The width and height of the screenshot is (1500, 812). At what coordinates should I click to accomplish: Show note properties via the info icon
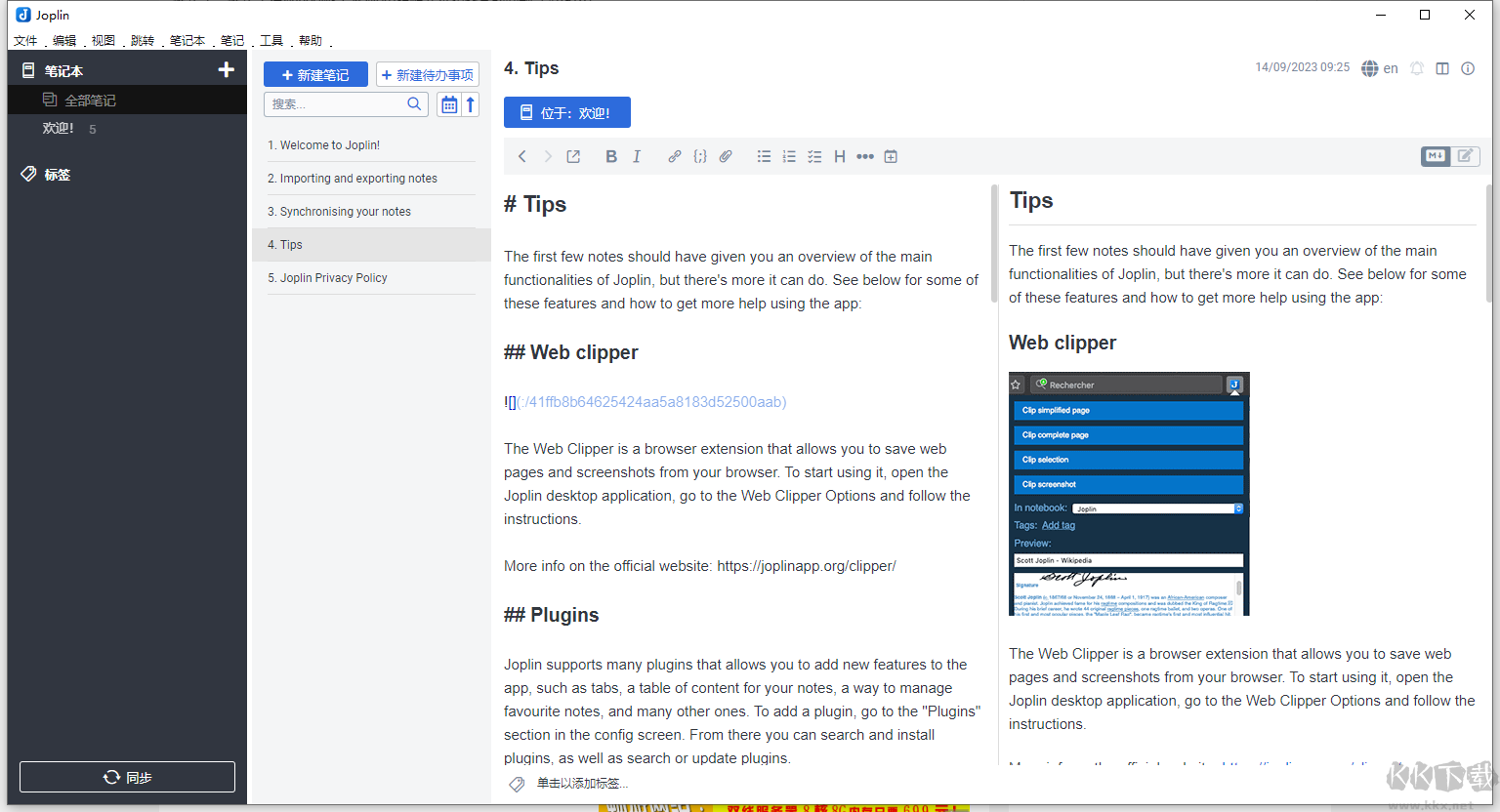coord(1468,68)
